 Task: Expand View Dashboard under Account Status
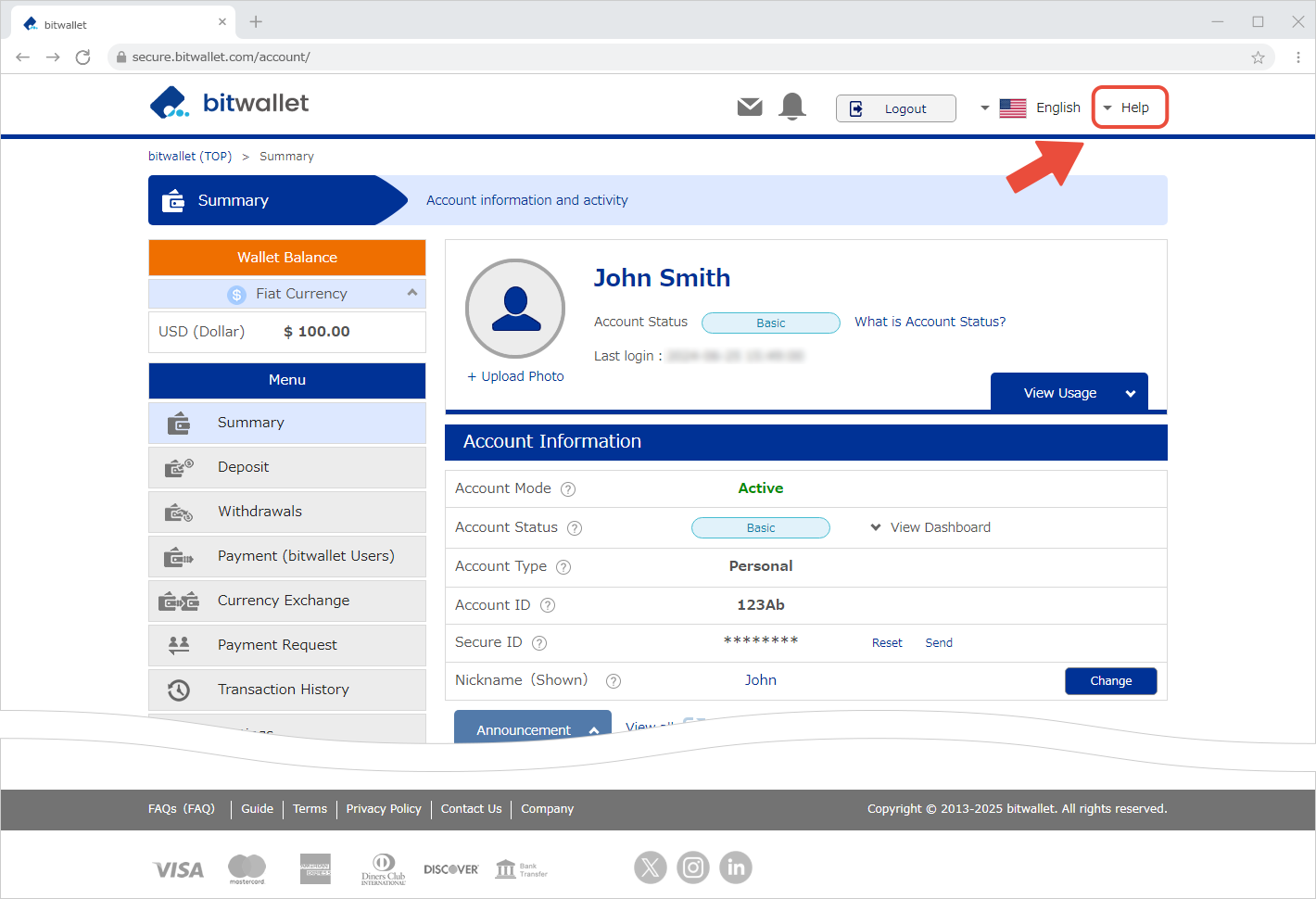tap(930, 527)
